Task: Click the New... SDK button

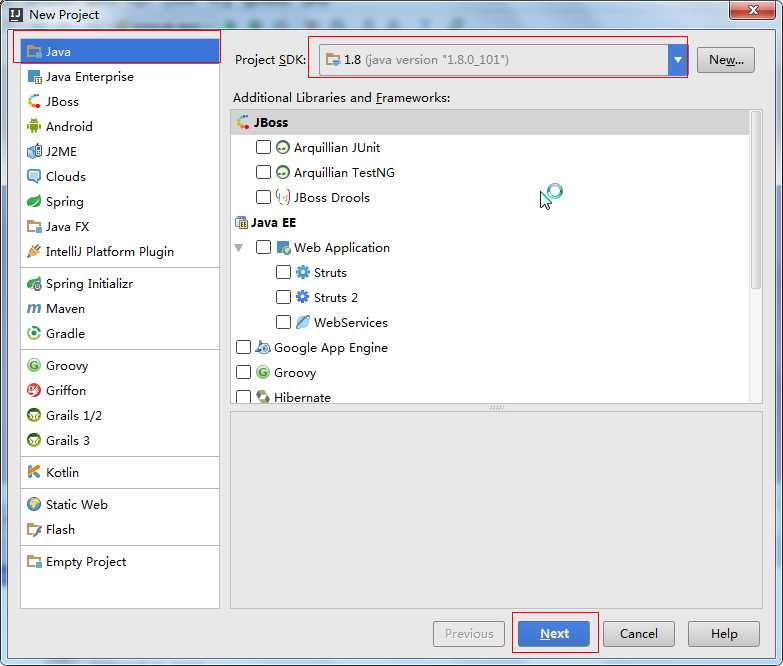Action: 726,60
